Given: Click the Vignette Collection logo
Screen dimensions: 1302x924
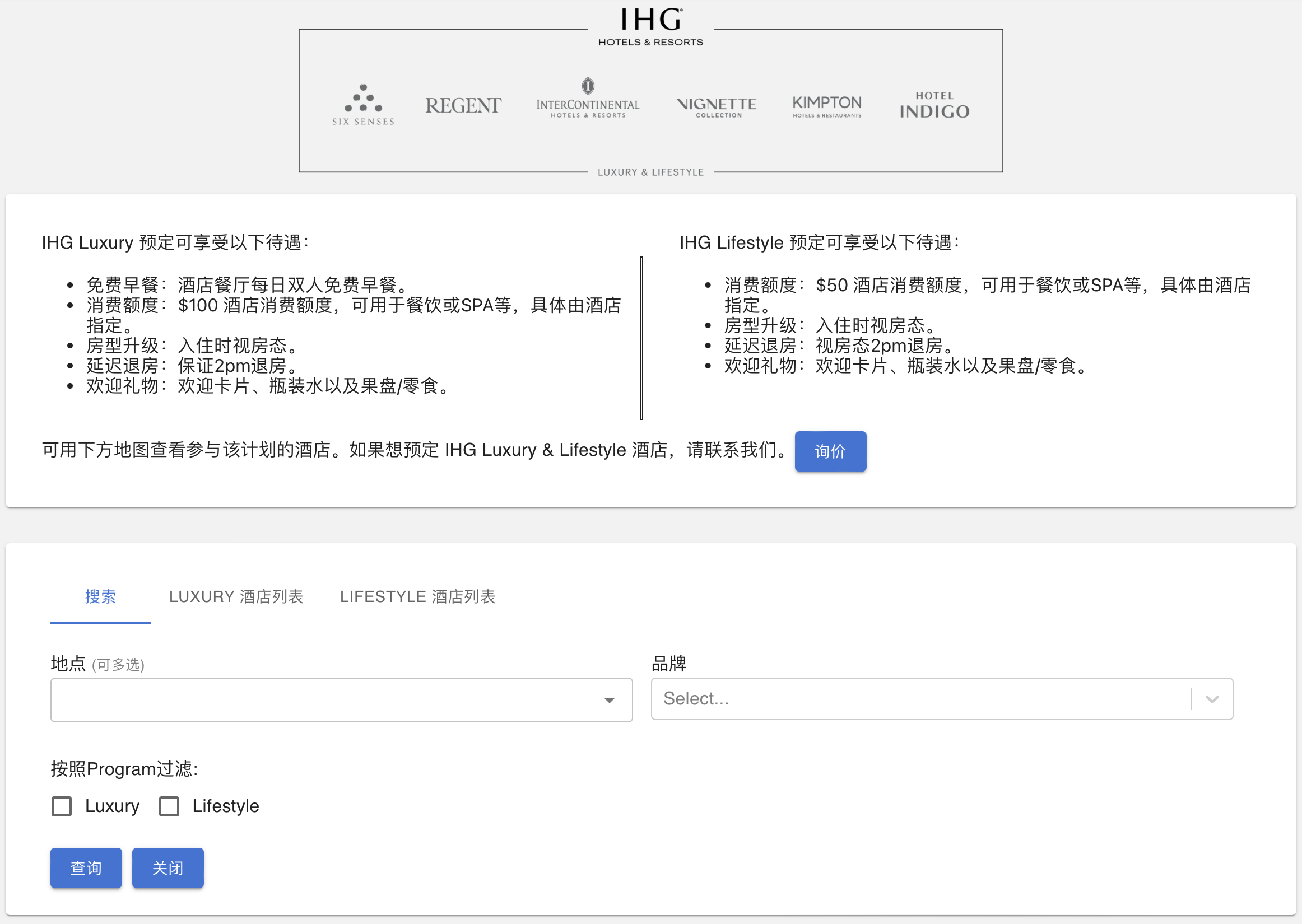Looking at the screenshot, I should (x=717, y=106).
